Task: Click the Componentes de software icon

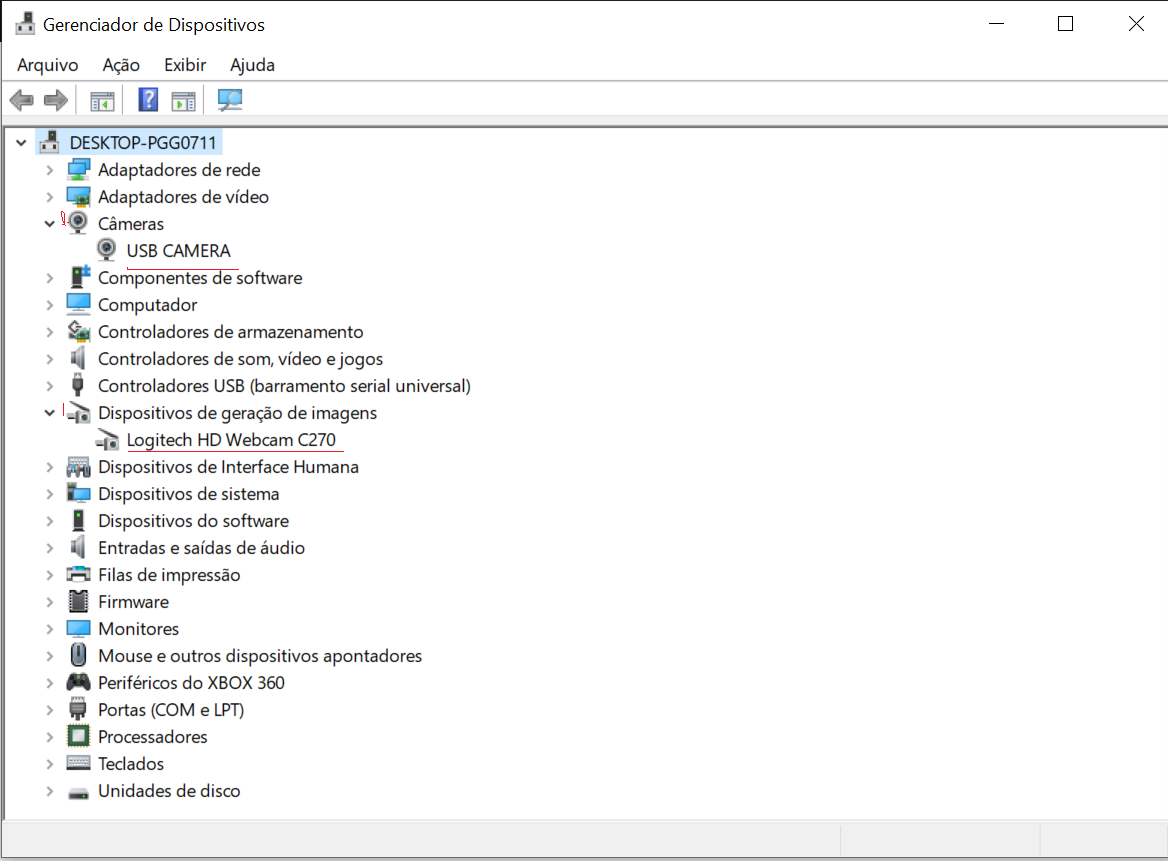Action: click(79, 277)
